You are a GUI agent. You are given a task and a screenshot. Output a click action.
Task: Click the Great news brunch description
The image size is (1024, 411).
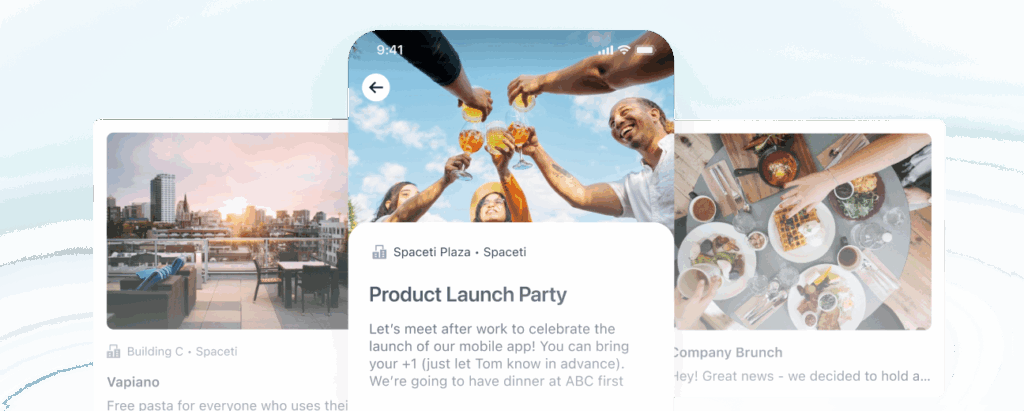tap(803, 376)
